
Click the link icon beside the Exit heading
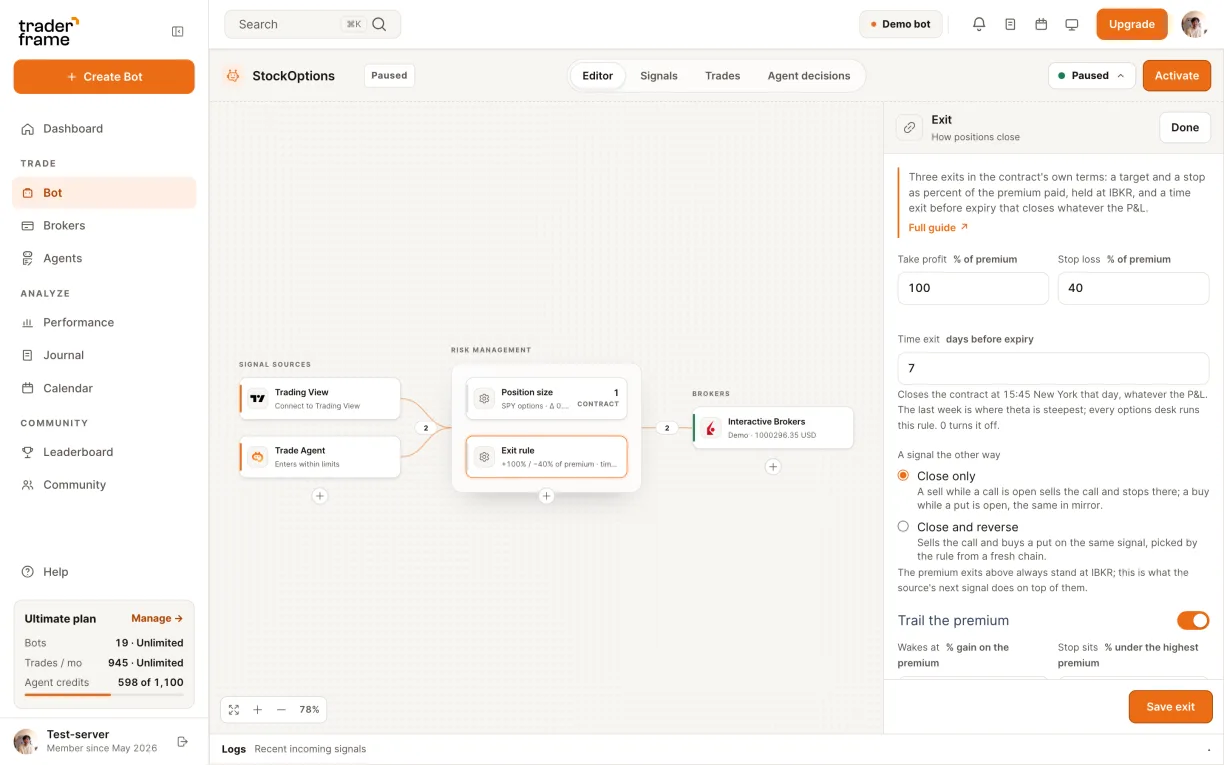pyautogui.click(x=909, y=128)
